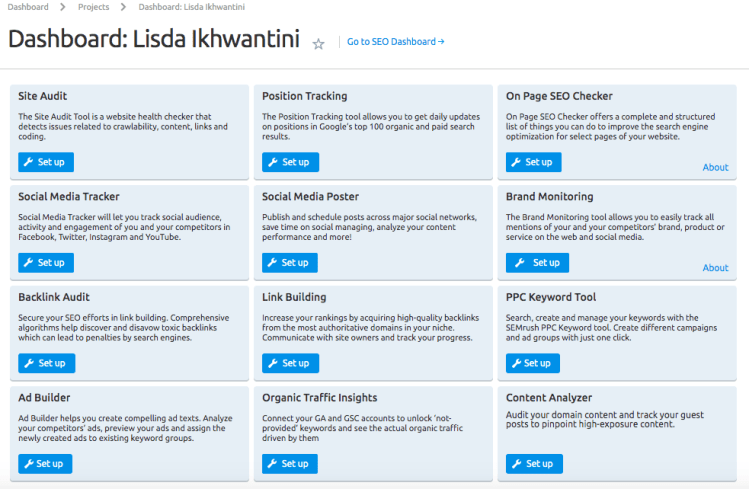Viewport: 749px width, 489px height.
Task: Set up the Backlink Audit tool
Action: click(46, 363)
